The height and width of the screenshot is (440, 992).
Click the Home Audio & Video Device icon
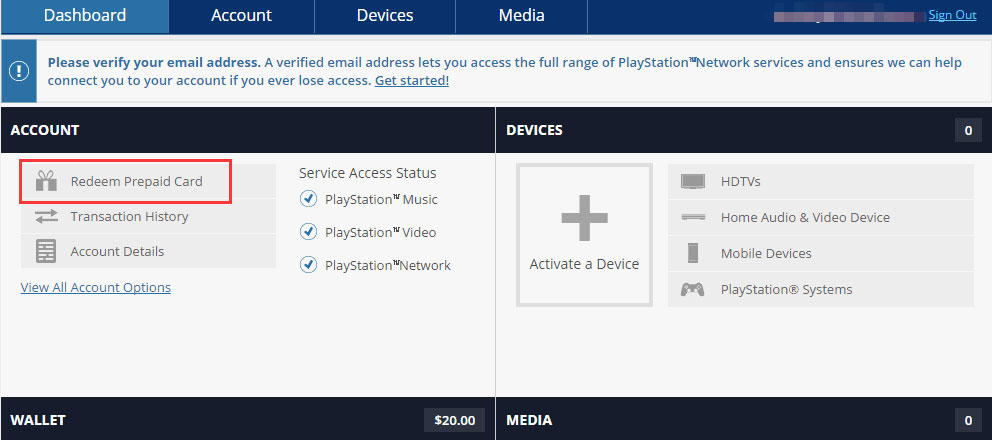pos(693,217)
